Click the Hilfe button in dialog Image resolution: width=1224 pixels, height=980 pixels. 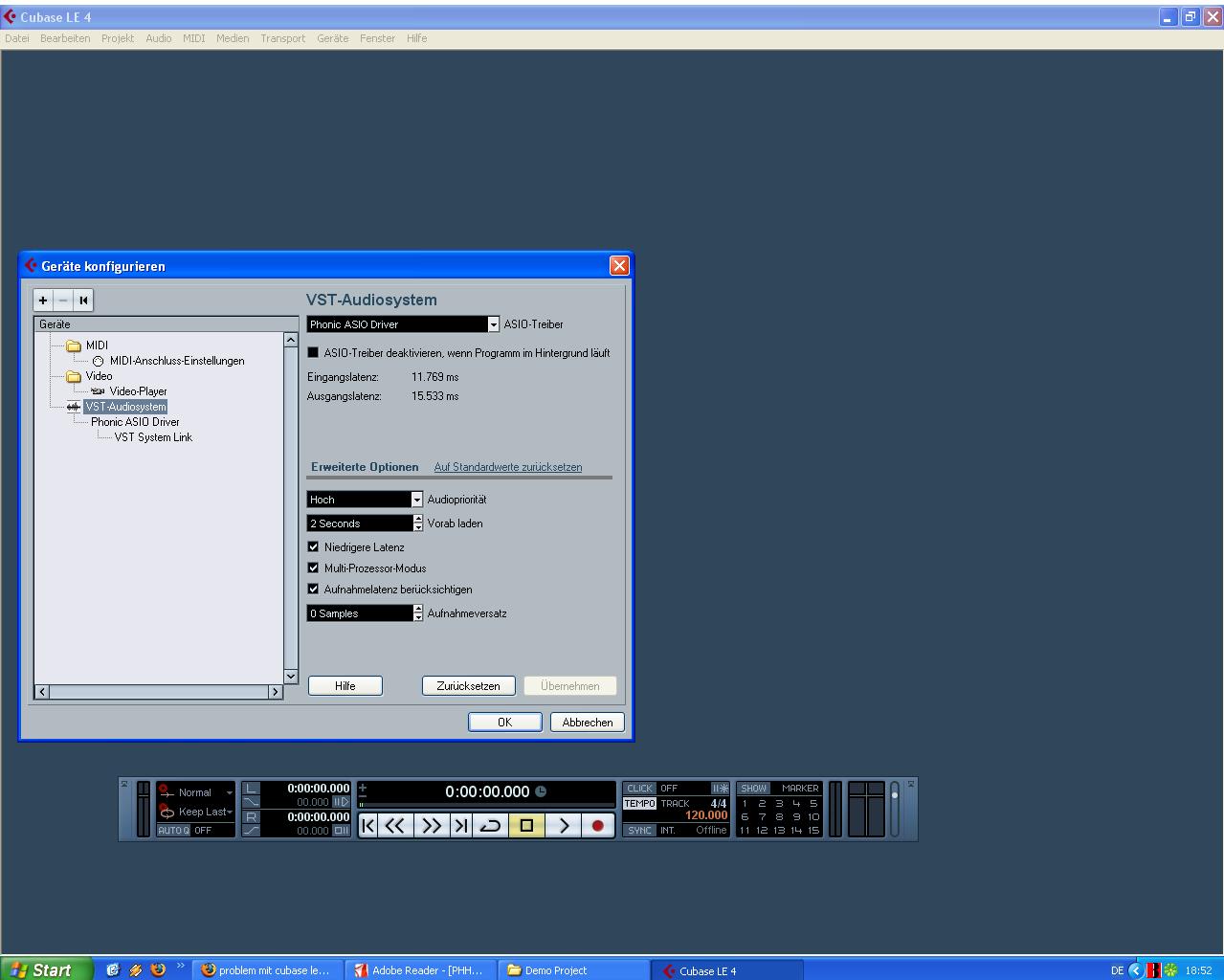tap(345, 686)
